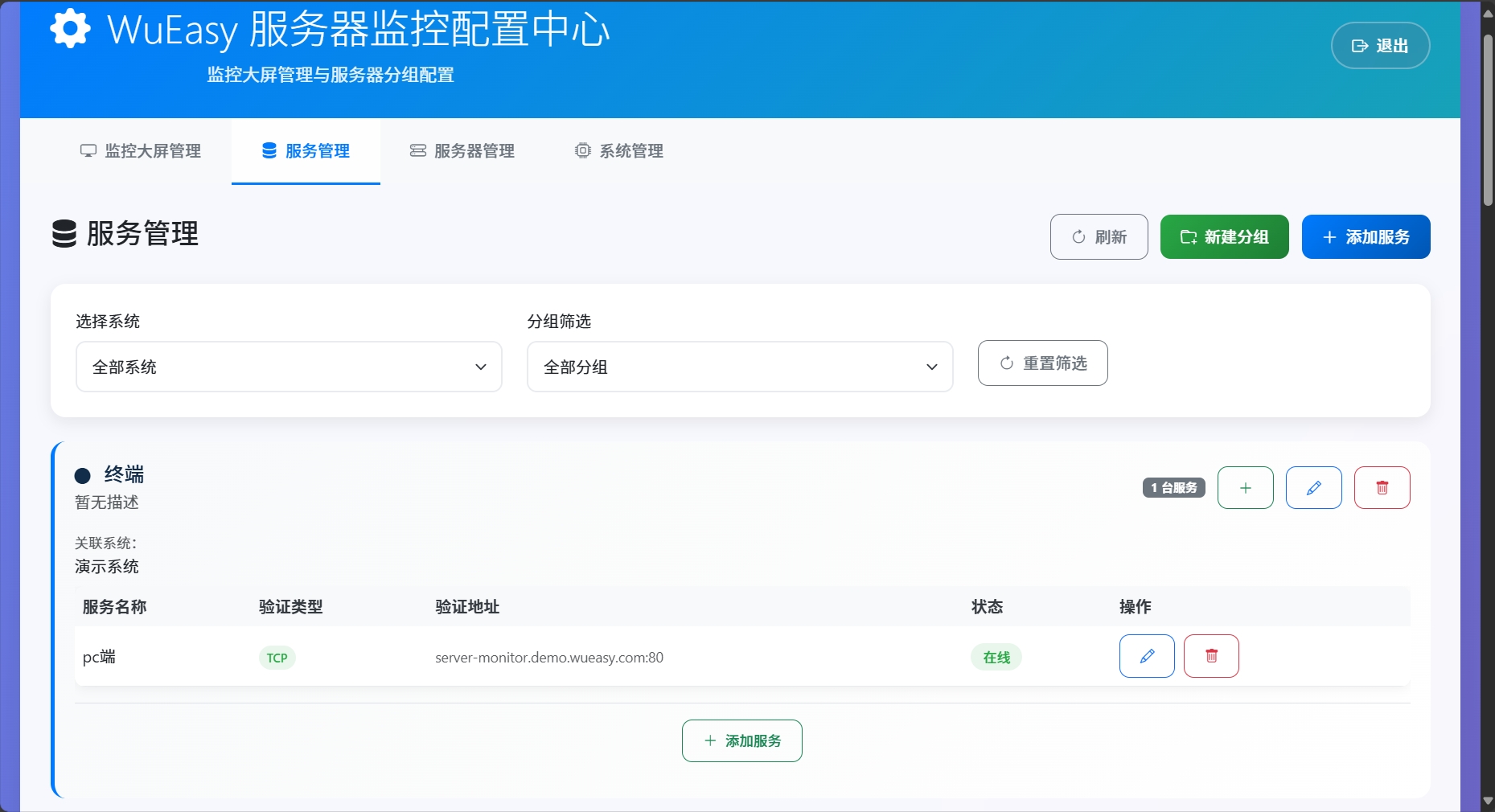Delete the 终端 group with trash icon

click(1382, 488)
